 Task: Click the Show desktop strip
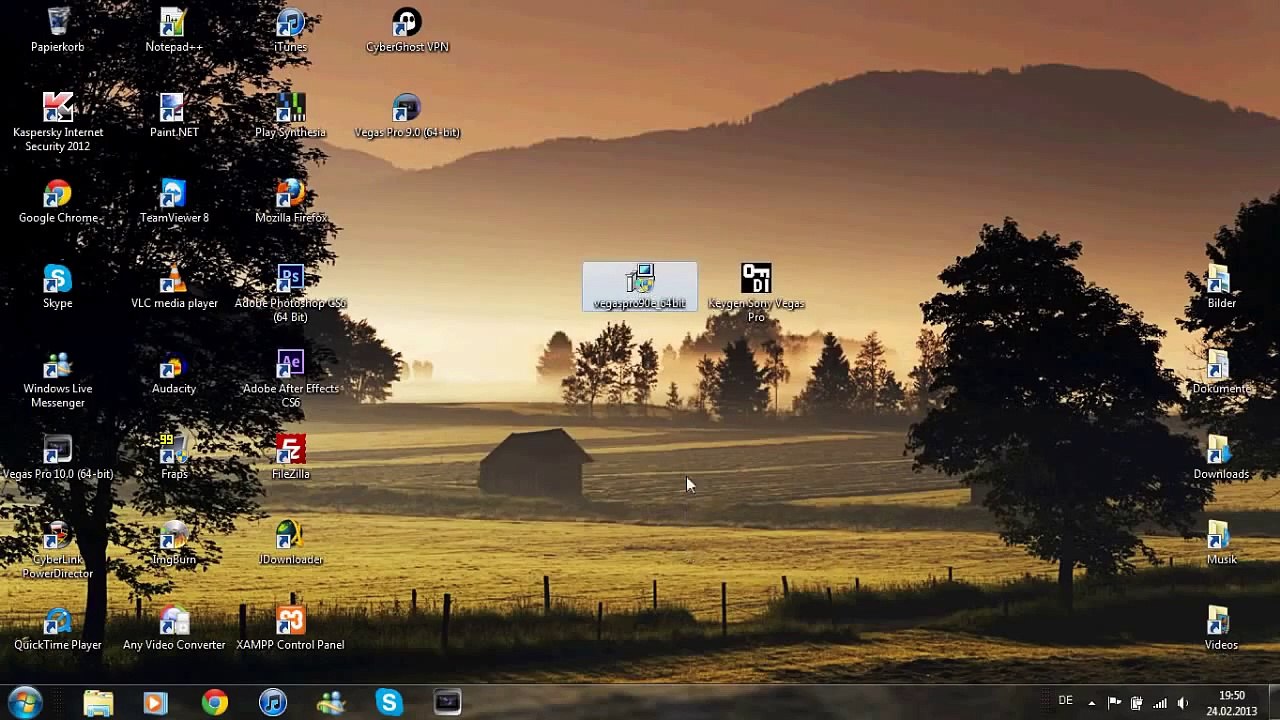[1273, 703]
